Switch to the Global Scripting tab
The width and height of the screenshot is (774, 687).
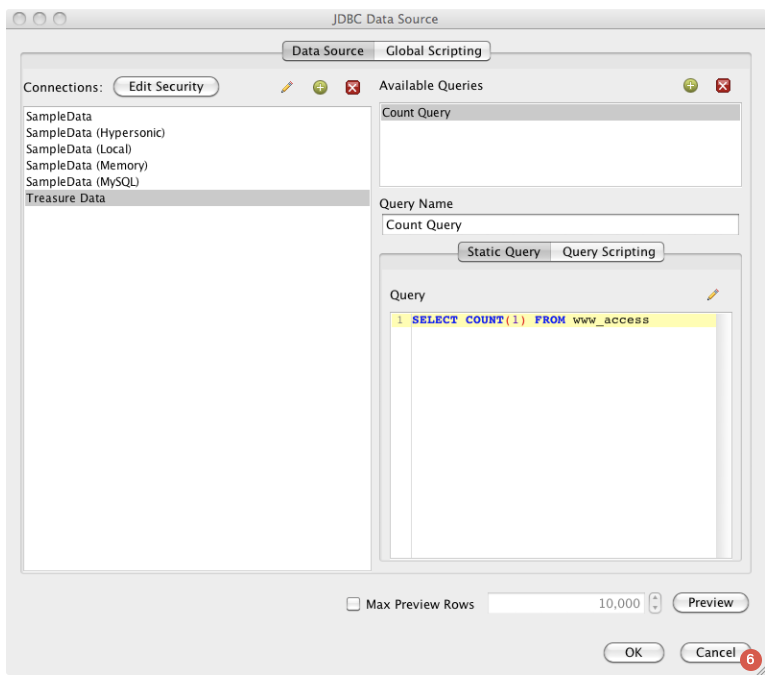click(433, 51)
